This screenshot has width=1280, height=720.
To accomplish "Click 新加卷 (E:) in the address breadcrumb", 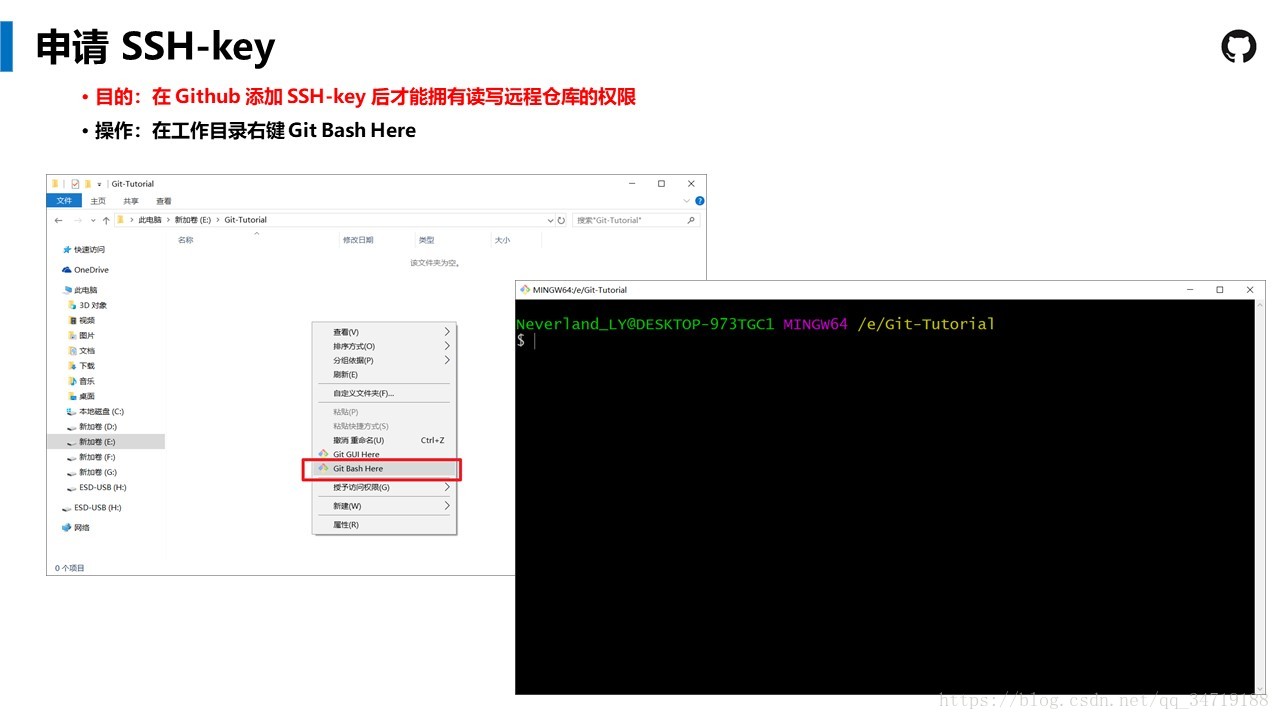I will 192,220.
